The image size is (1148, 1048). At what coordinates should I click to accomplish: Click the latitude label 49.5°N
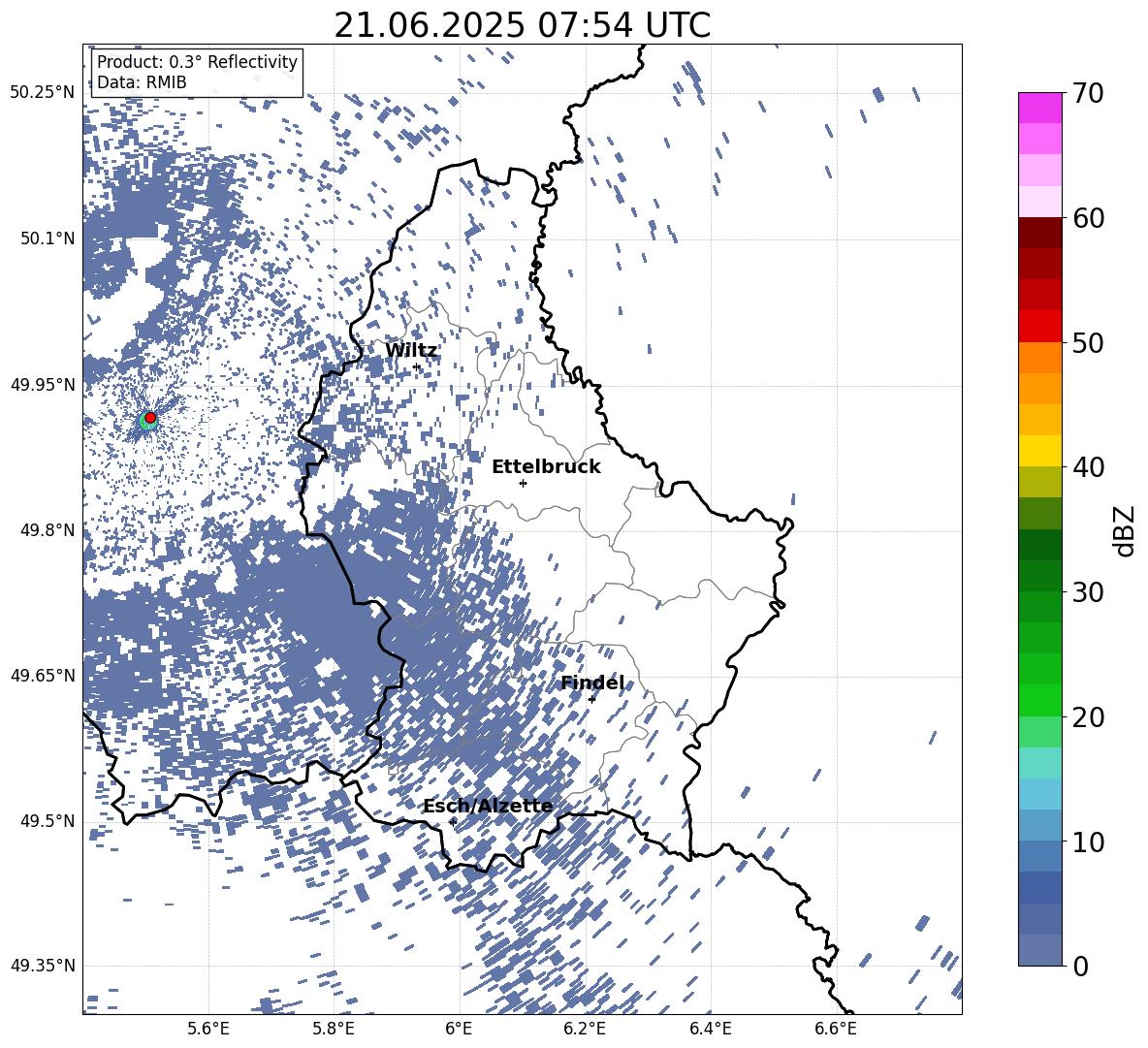(47, 821)
